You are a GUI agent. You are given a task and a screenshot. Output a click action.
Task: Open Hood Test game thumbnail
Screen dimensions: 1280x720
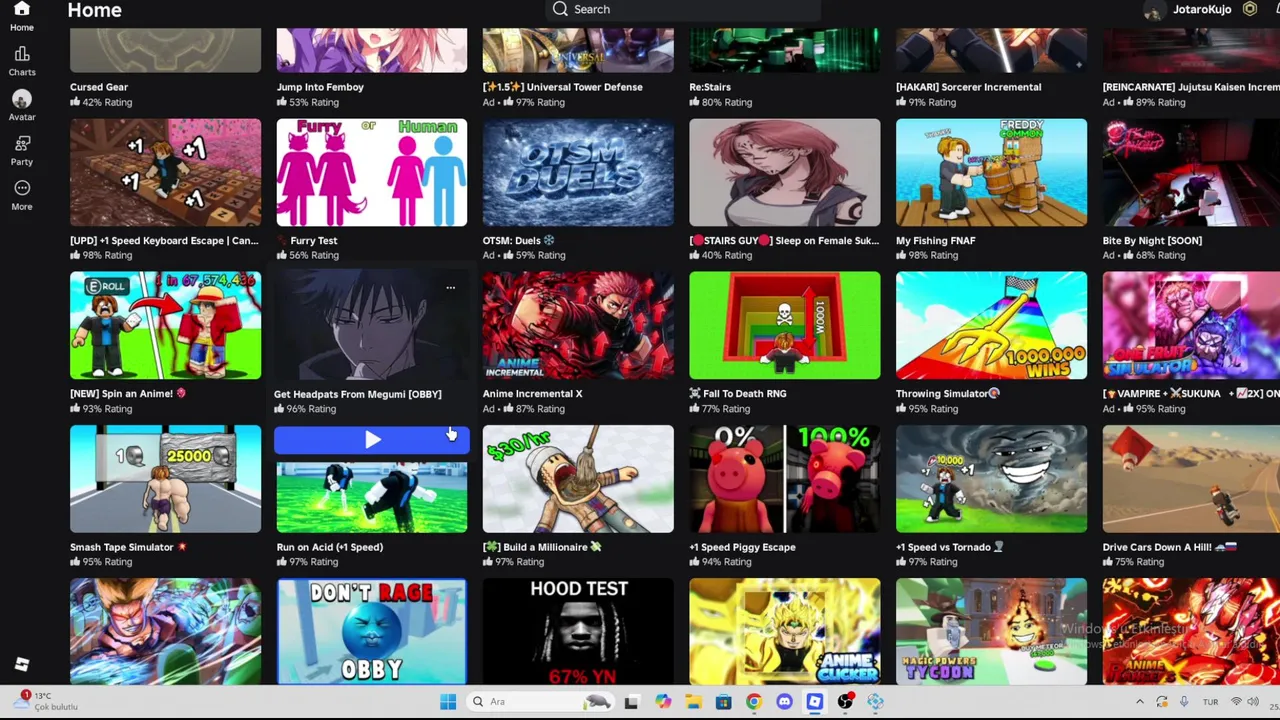coord(578,632)
